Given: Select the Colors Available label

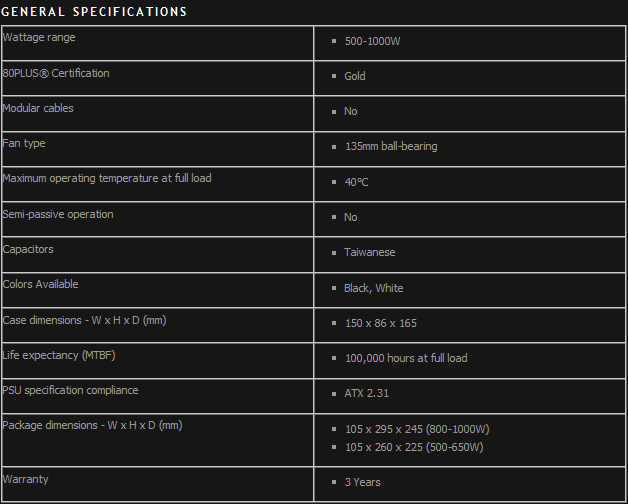Looking at the screenshot, I should click(x=40, y=284).
